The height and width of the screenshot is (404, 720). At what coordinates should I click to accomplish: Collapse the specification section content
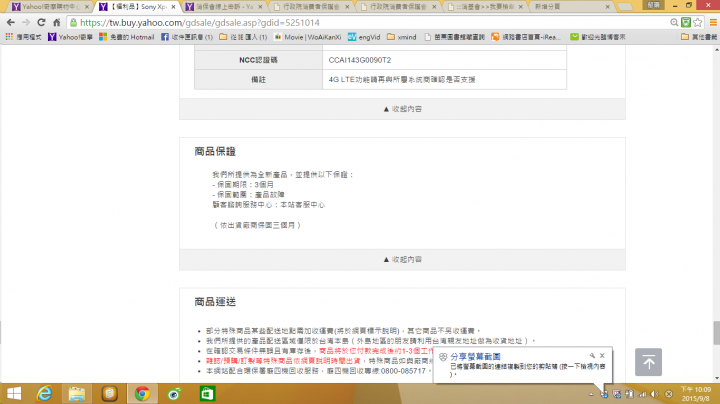pos(402,109)
